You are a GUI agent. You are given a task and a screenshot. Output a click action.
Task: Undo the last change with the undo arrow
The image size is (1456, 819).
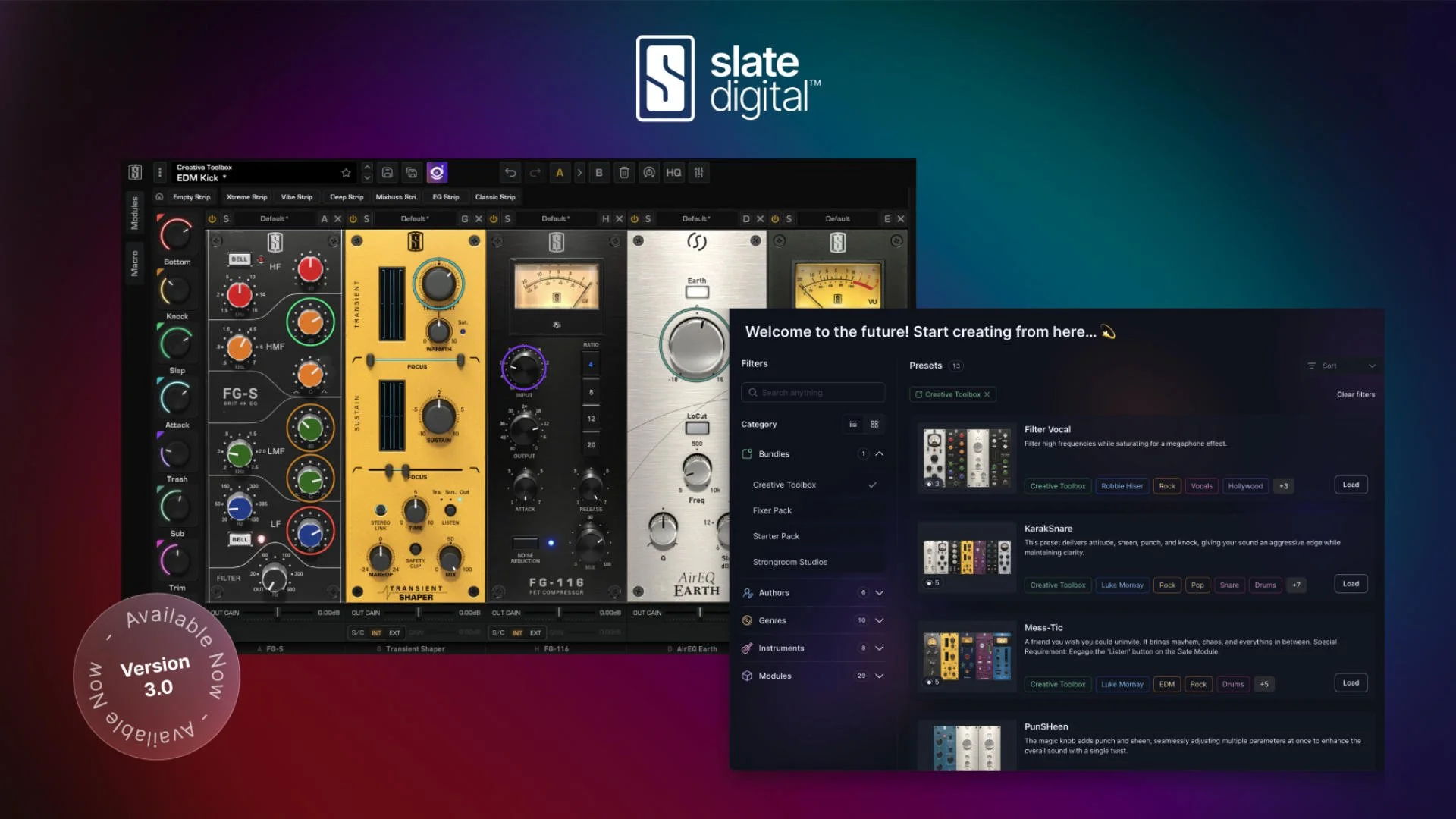pyautogui.click(x=510, y=173)
